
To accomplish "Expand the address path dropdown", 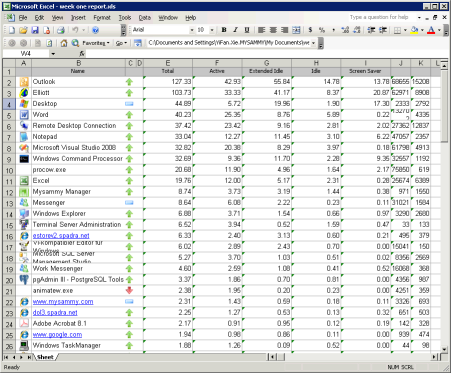I will (x=313, y=43).
